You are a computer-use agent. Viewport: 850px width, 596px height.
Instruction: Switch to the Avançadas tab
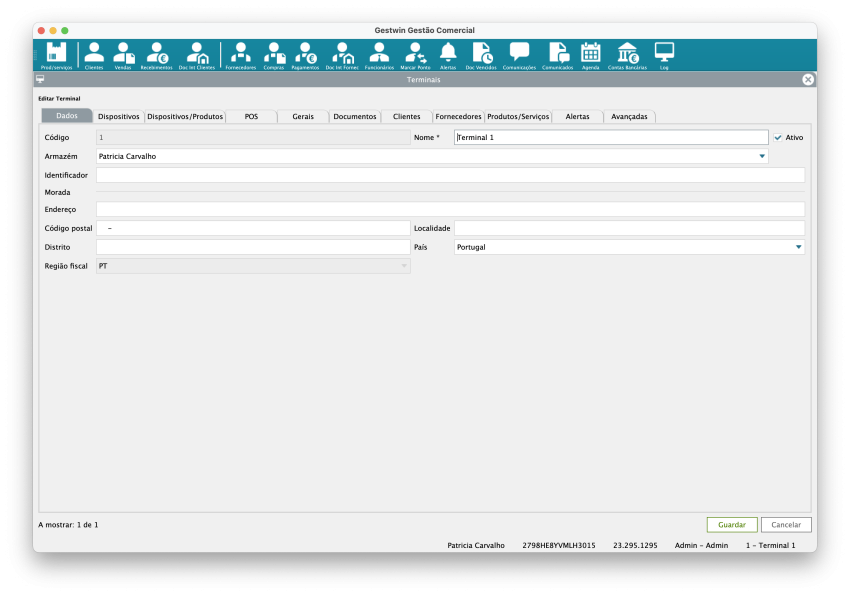pyautogui.click(x=630, y=116)
